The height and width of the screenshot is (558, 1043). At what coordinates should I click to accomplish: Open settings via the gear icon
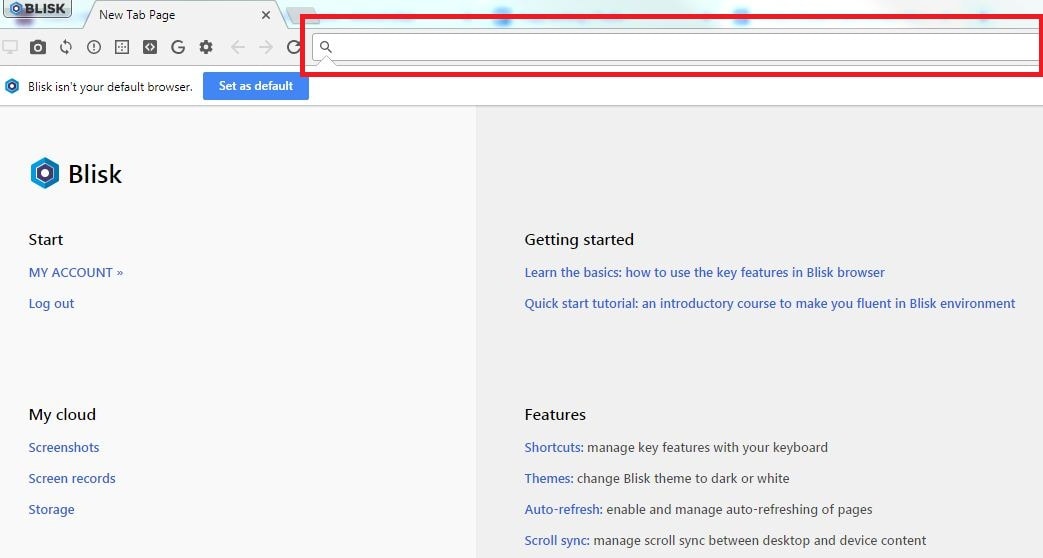[206, 47]
